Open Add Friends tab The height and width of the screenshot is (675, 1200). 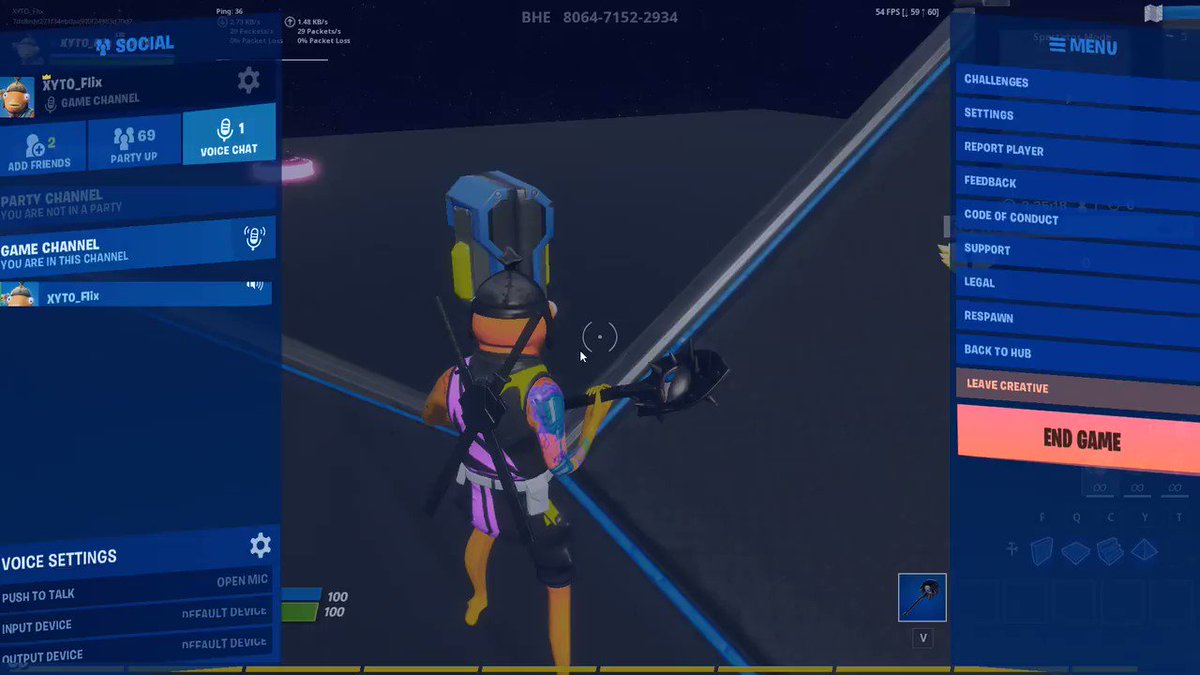pos(41,148)
